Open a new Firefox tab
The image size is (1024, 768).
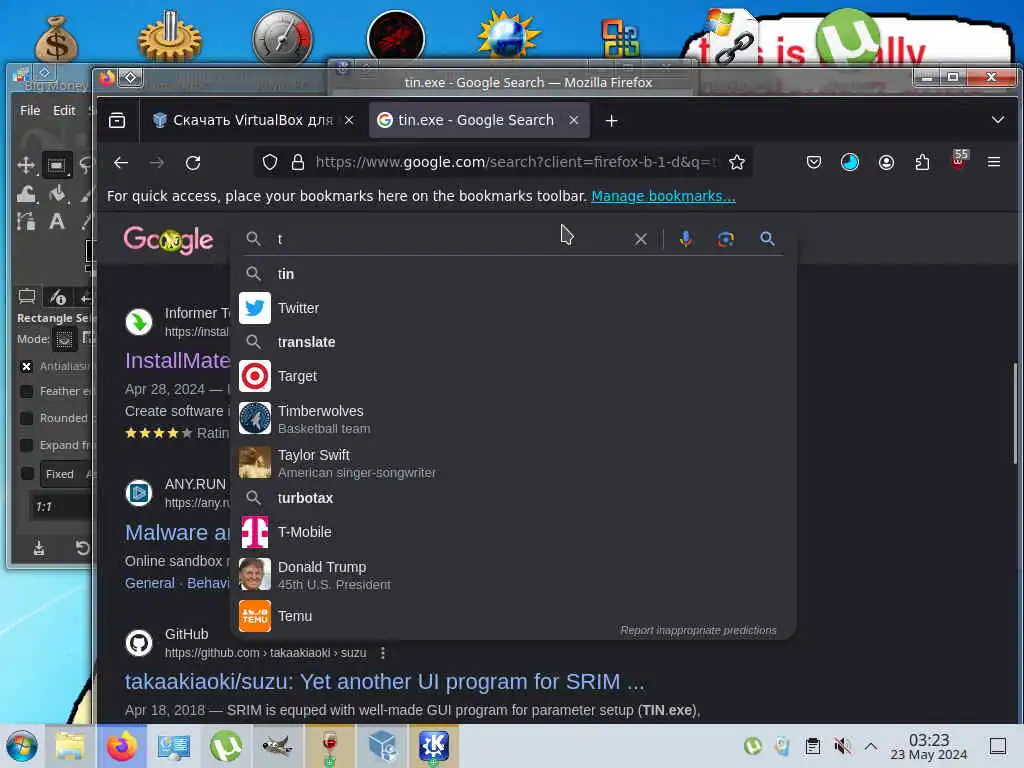point(611,121)
